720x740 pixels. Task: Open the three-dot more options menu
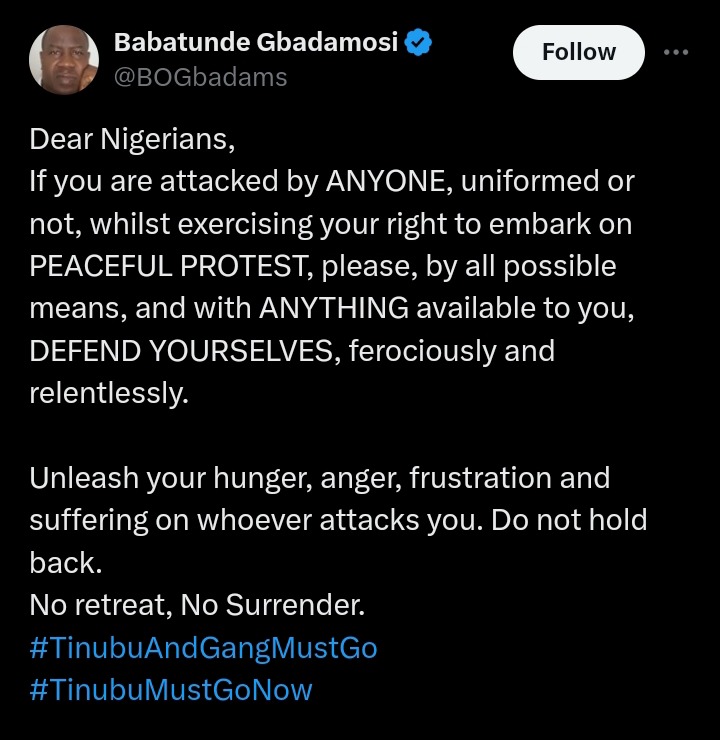[x=676, y=52]
